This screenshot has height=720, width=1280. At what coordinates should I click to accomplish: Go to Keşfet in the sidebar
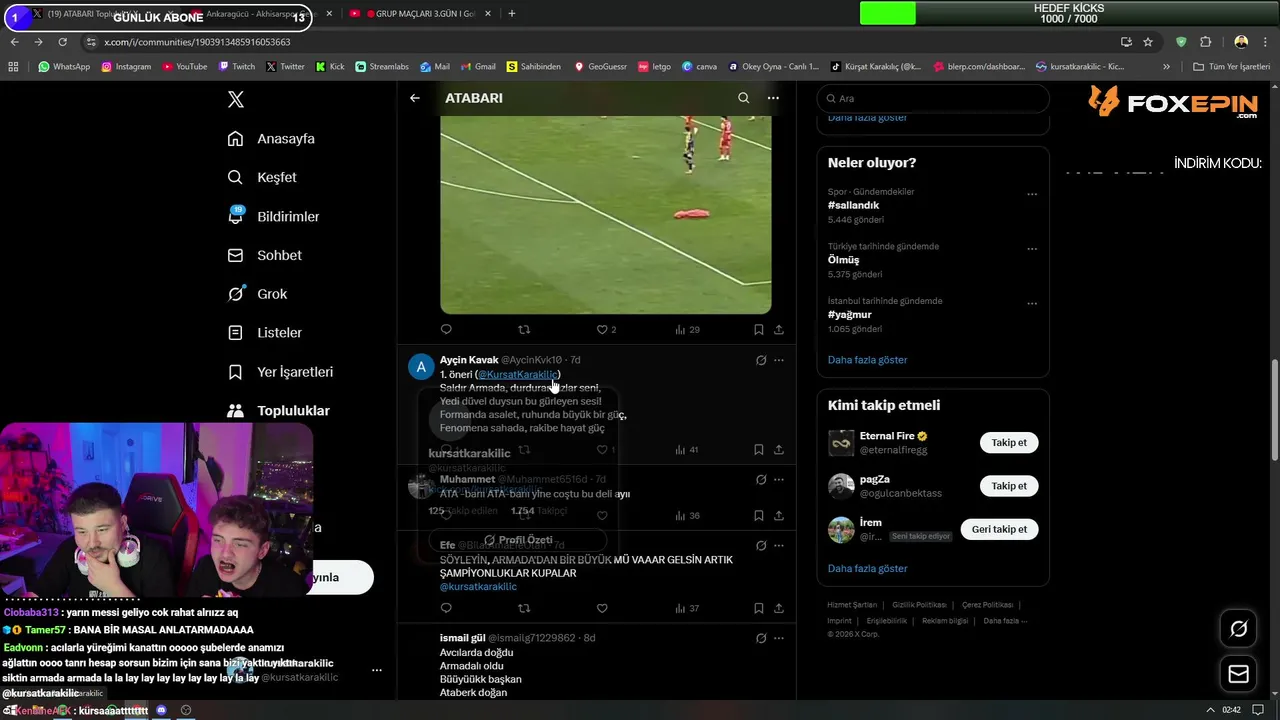262,177
